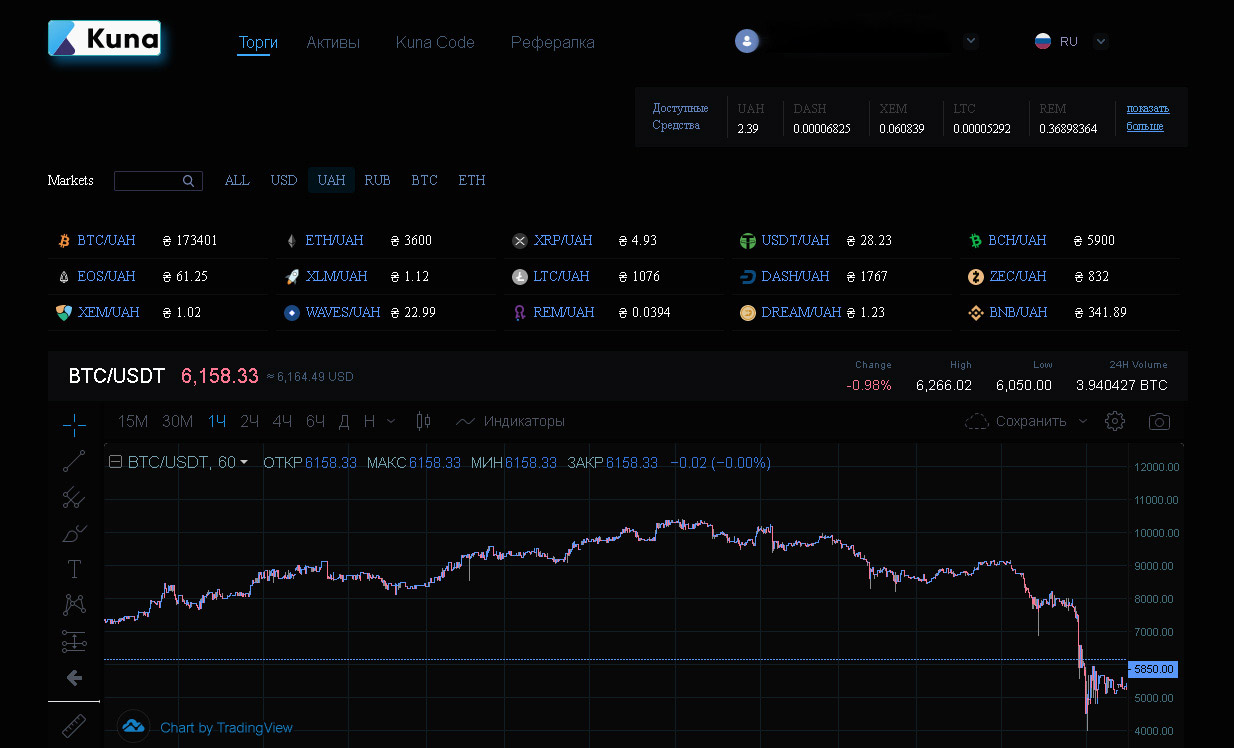Expand the RU language dropdown

pyautogui.click(x=1101, y=41)
